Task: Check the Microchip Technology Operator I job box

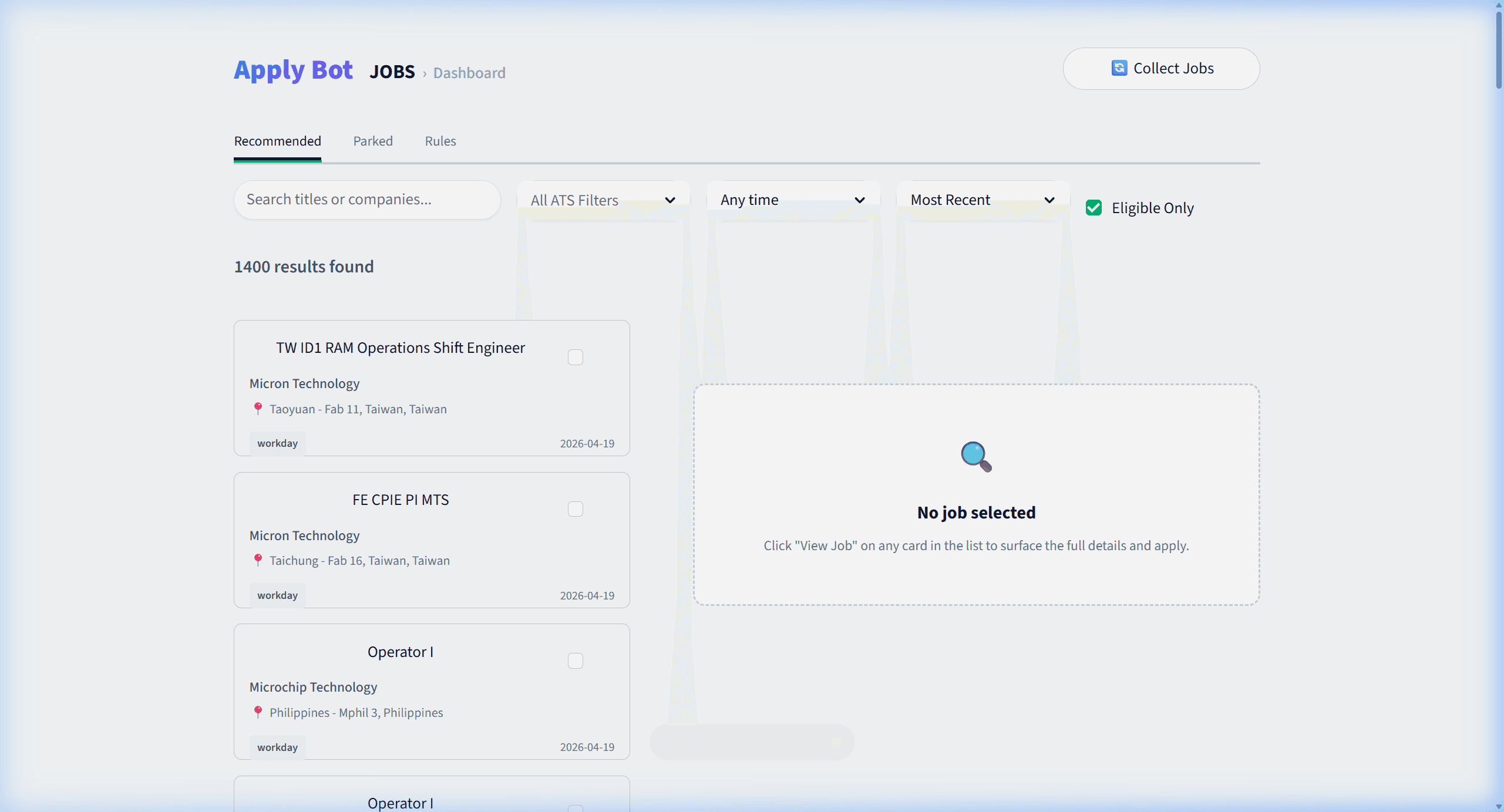Action: [576, 661]
